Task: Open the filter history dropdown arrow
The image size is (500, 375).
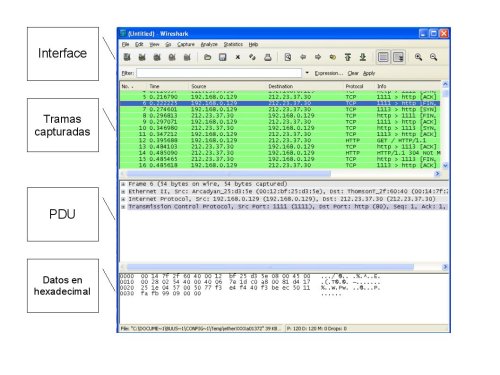Action: click(x=307, y=73)
